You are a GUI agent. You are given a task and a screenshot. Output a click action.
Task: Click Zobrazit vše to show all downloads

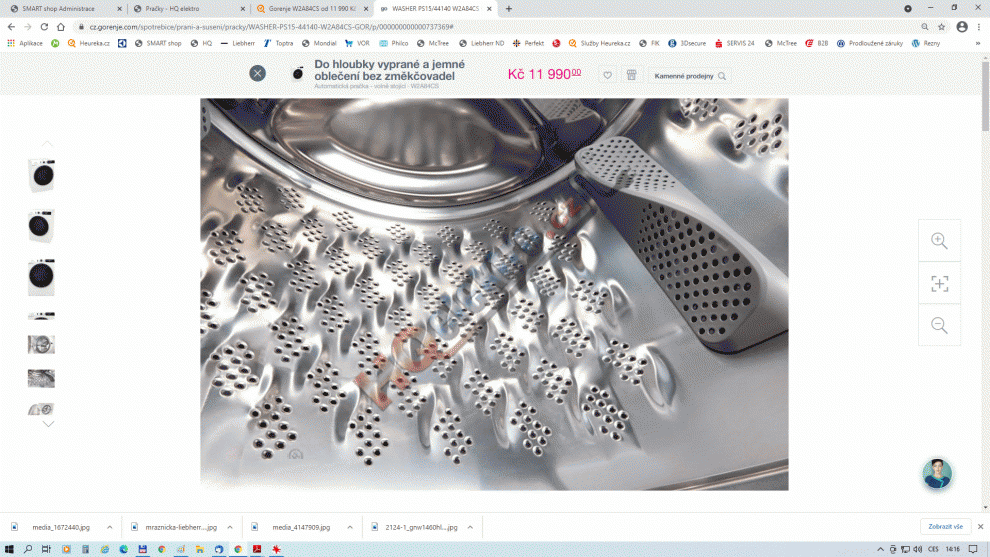(x=945, y=527)
